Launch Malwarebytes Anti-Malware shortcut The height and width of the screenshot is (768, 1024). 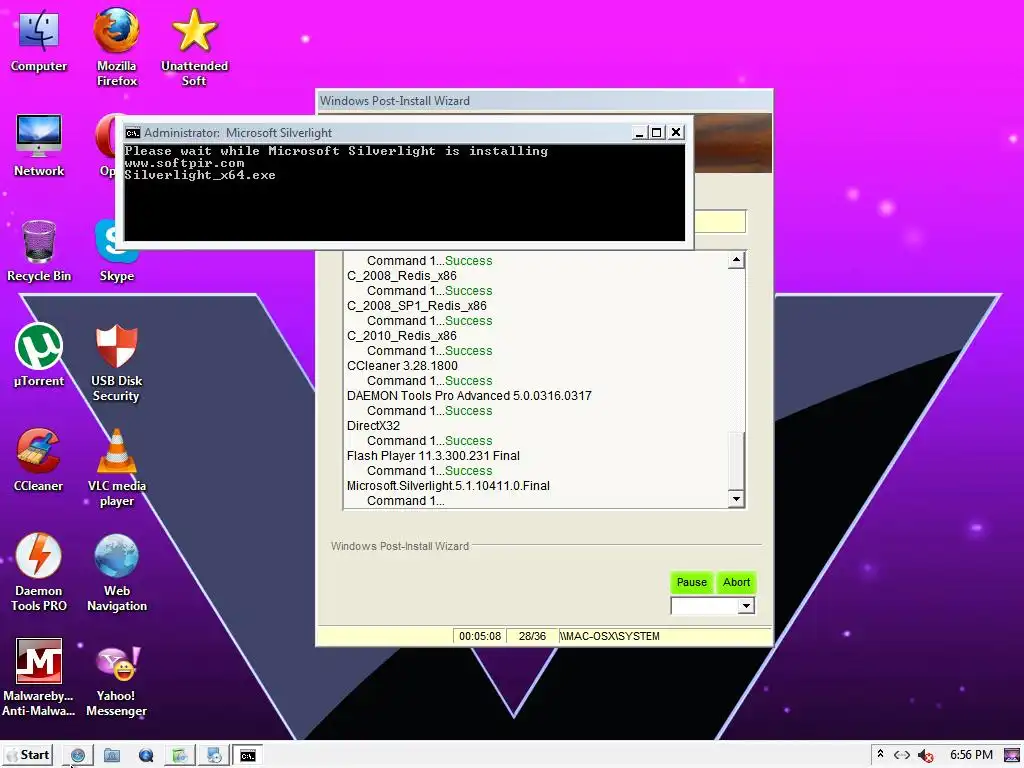point(39,678)
